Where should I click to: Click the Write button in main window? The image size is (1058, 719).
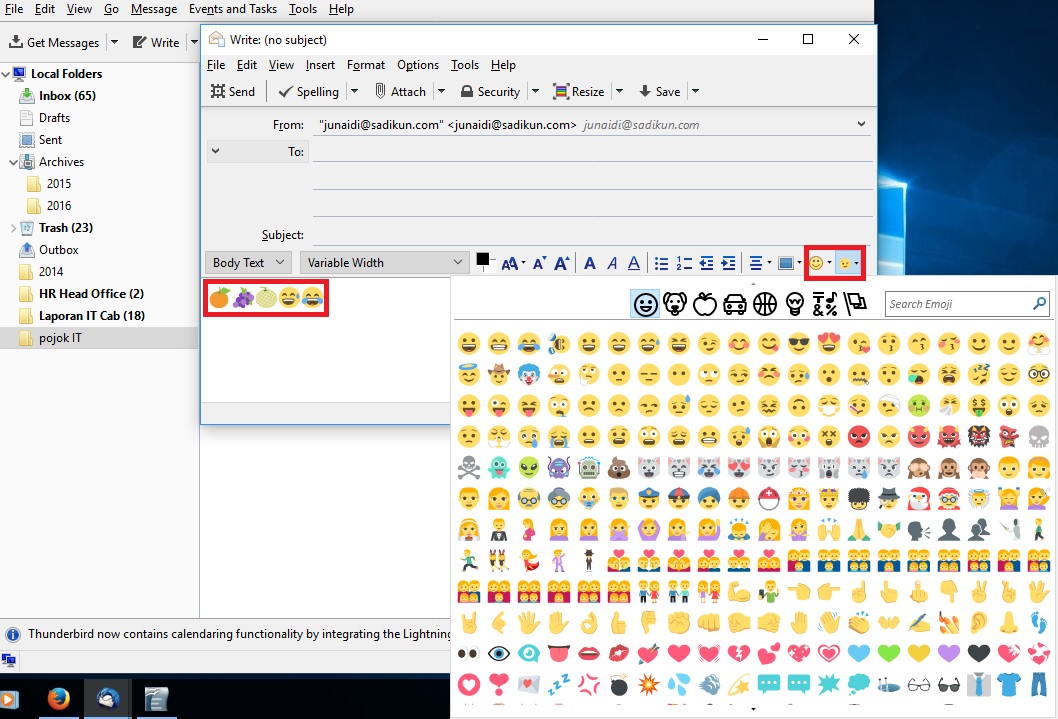156,42
